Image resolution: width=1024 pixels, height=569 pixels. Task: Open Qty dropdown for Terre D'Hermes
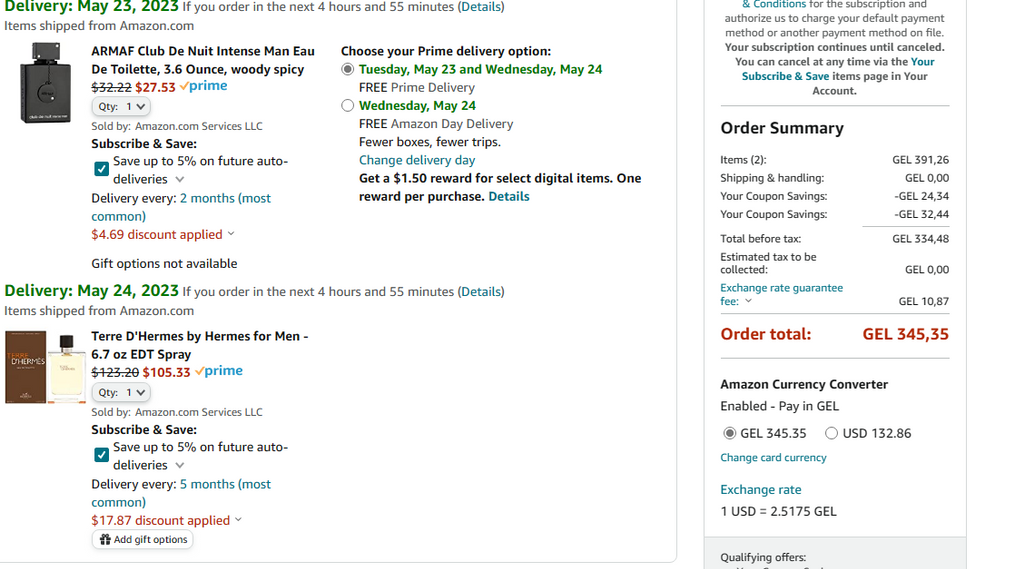121,392
